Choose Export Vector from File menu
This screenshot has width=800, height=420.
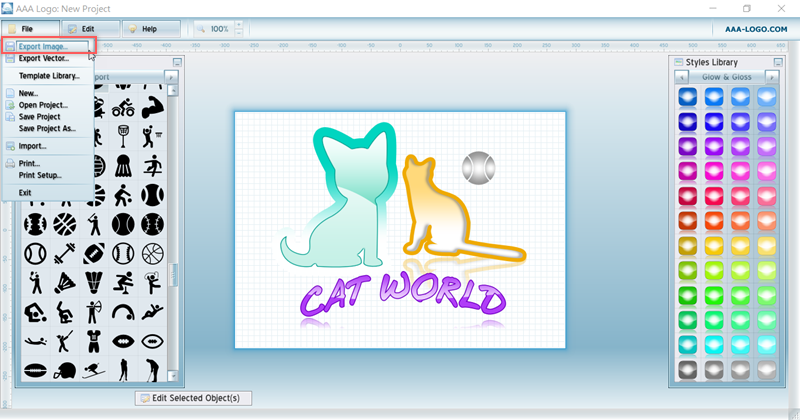coord(43,58)
